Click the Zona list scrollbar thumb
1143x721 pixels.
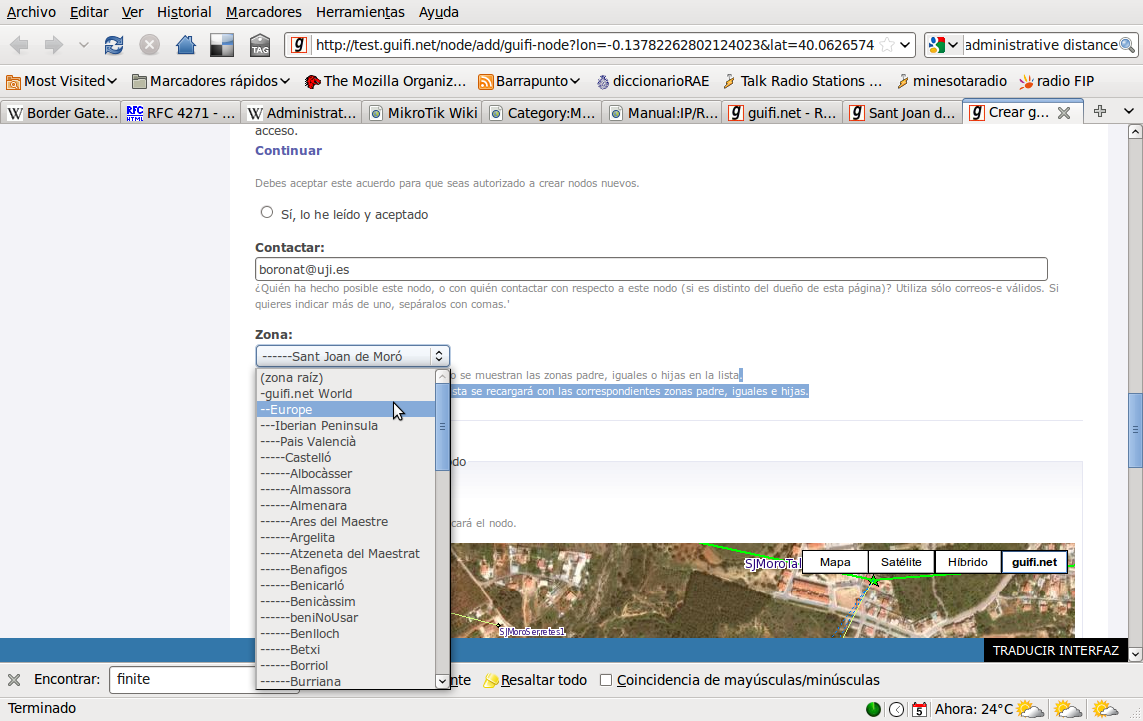(443, 427)
